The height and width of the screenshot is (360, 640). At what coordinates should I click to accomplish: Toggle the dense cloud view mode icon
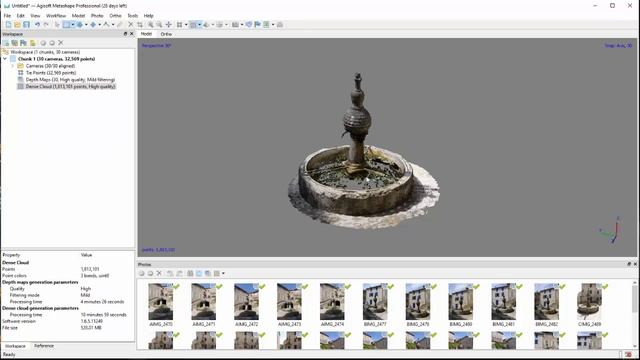tap(193, 25)
